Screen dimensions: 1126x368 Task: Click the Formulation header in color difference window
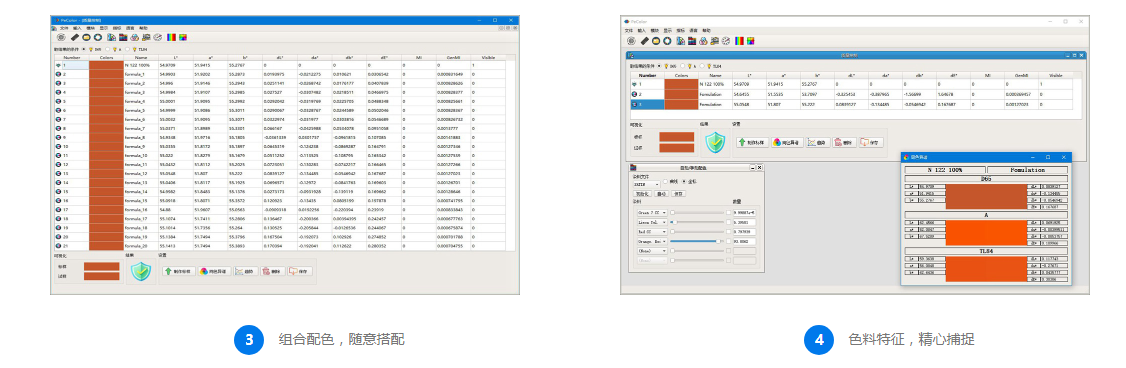pos(1027,170)
